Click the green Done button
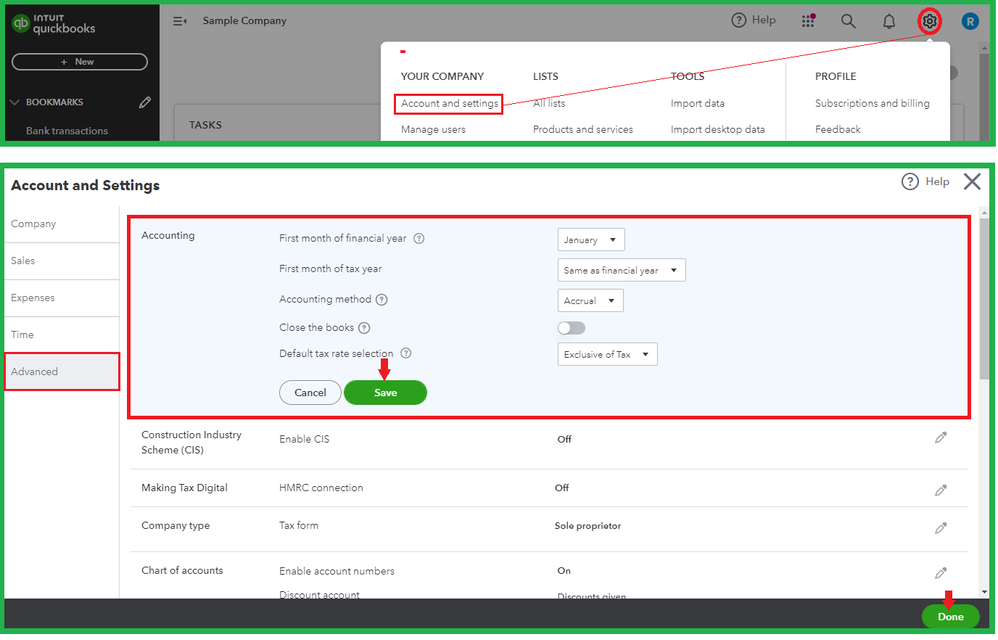 950,616
